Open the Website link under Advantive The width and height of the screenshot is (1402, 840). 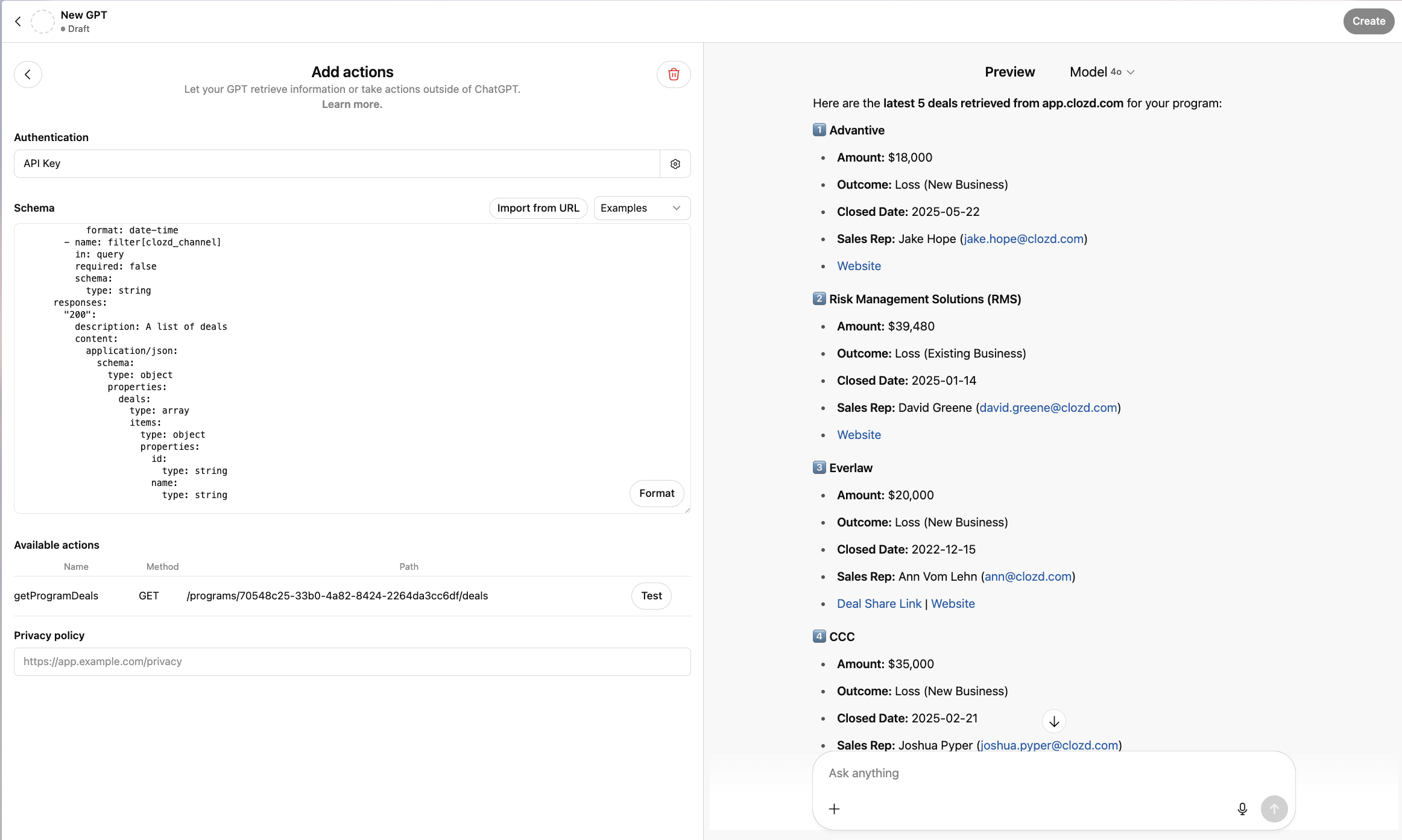click(x=859, y=267)
